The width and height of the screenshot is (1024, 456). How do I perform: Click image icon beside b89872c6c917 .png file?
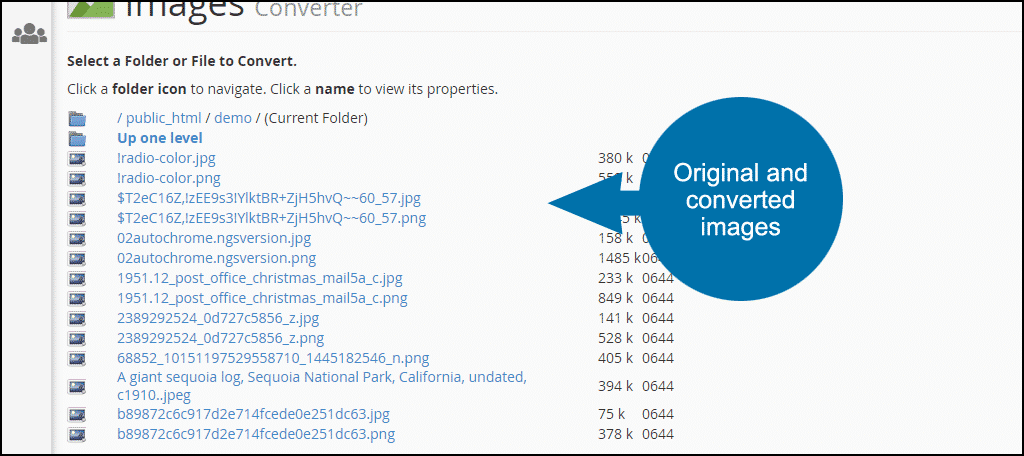tap(77, 434)
